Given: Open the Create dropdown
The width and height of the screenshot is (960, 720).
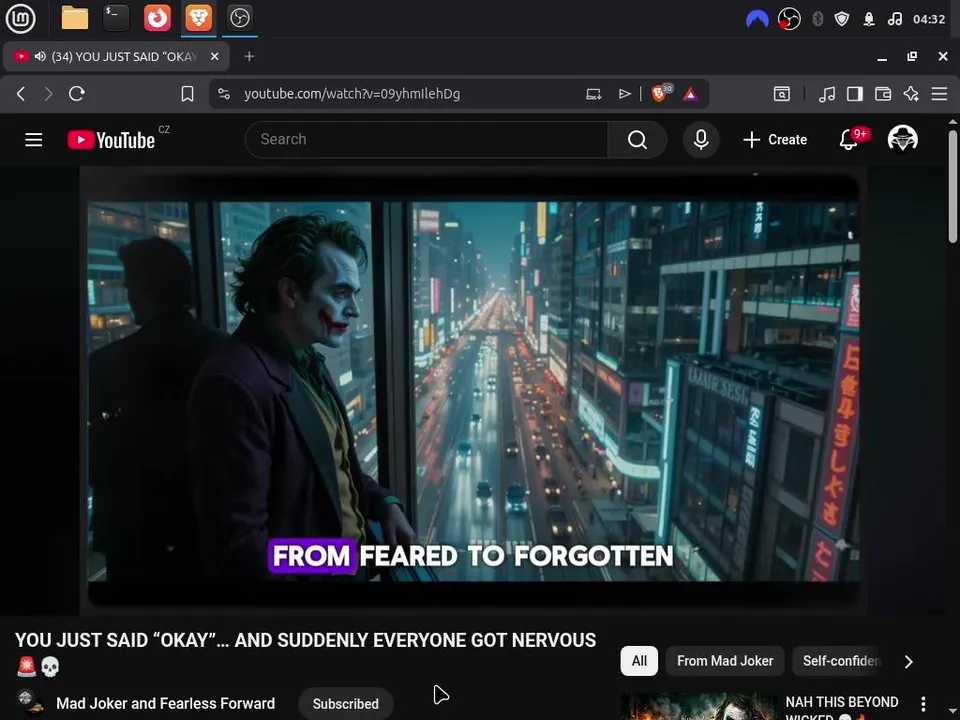Looking at the screenshot, I should pyautogui.click(x=774, y=140).
